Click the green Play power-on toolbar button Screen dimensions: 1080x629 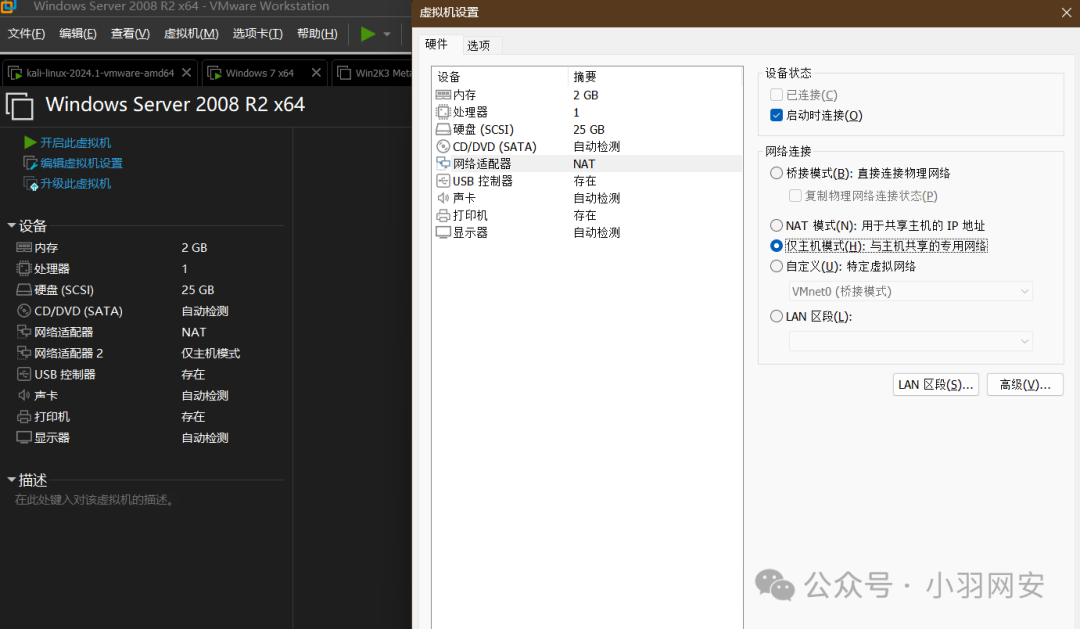click(368, 34)
